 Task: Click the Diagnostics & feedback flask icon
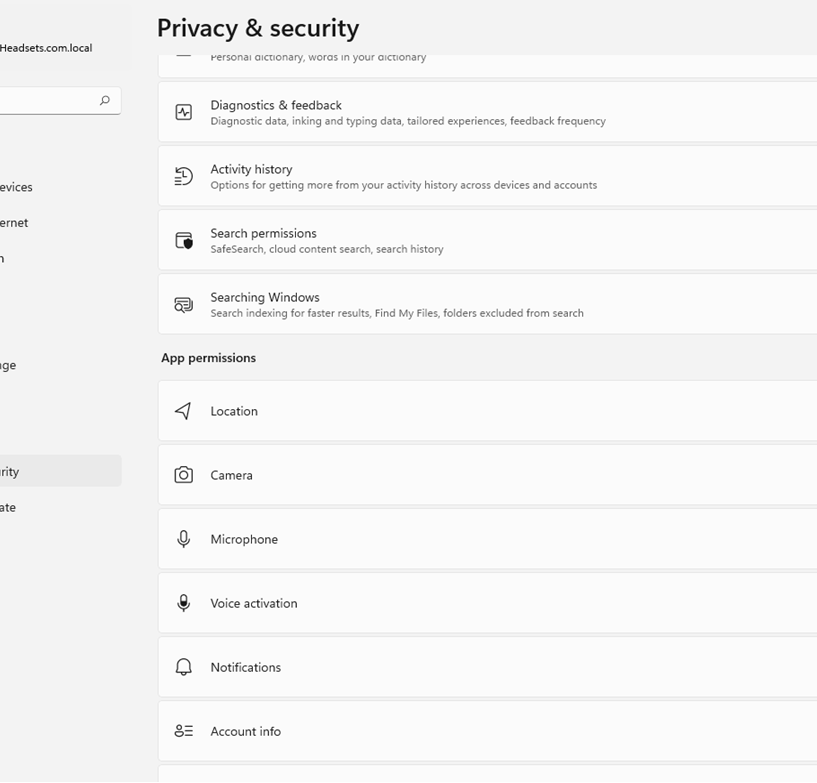coord(184,111)
